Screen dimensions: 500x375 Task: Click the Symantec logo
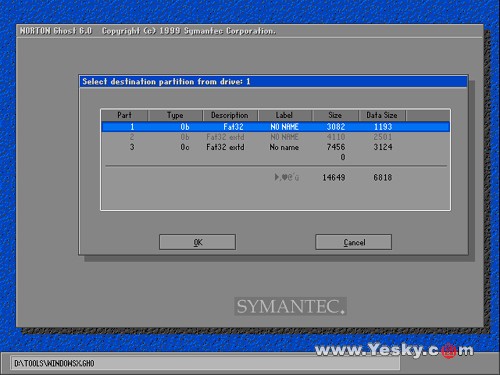click(290, 306)
